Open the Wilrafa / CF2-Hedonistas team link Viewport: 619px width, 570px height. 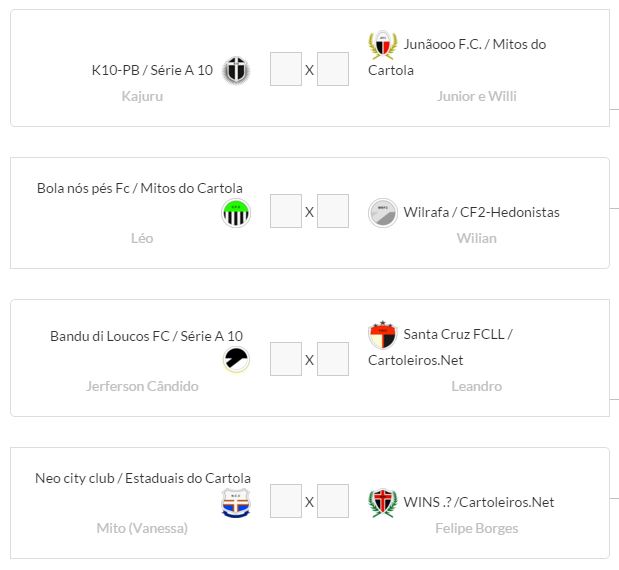coord(481,212)
